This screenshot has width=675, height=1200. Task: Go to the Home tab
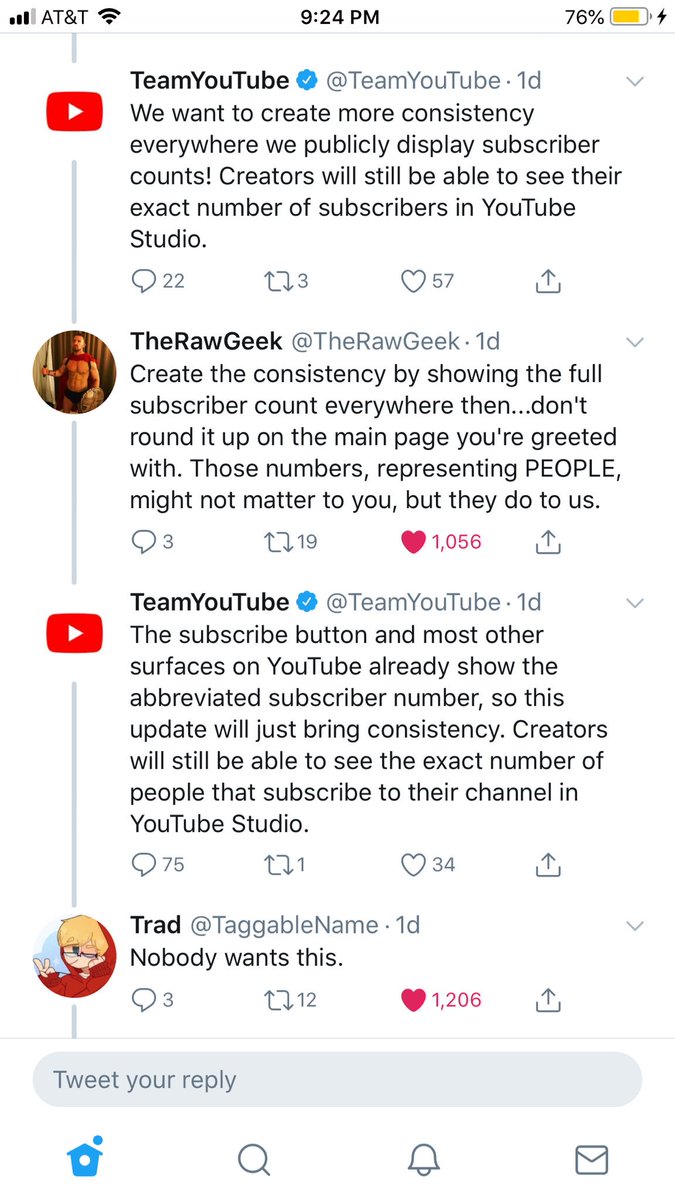pos(84,1158)
